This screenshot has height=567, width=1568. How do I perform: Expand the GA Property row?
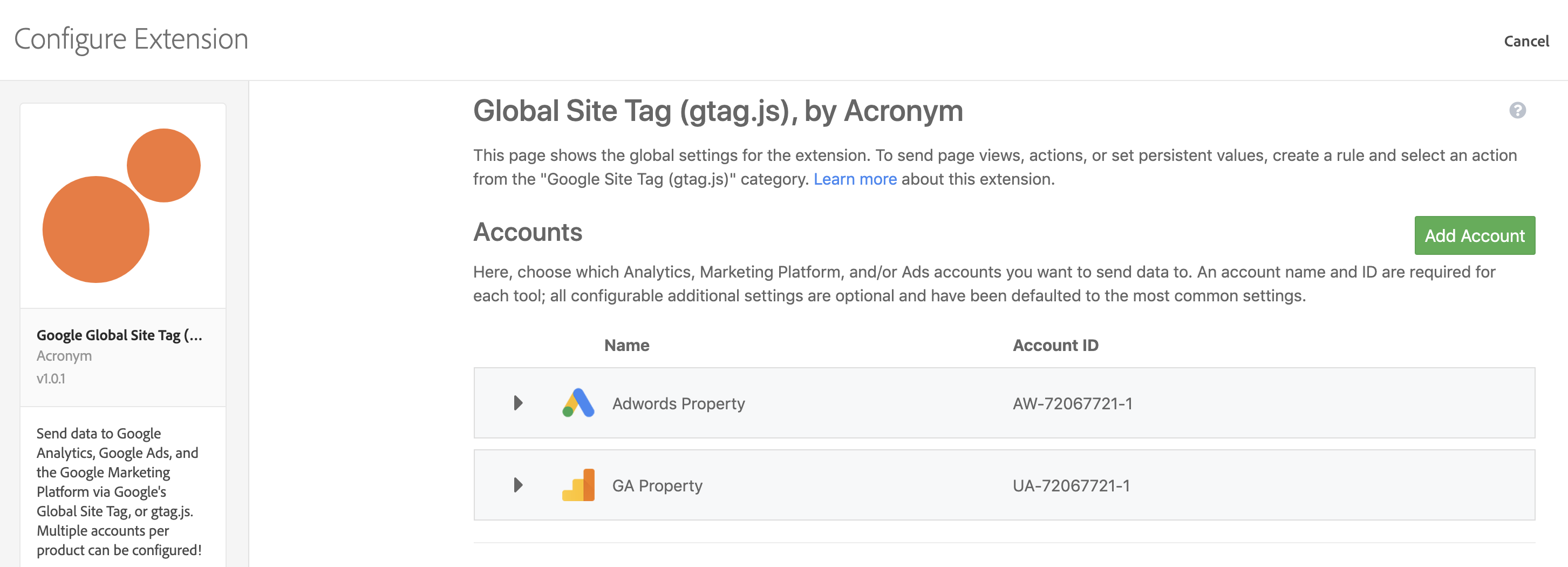pos(518,485)
